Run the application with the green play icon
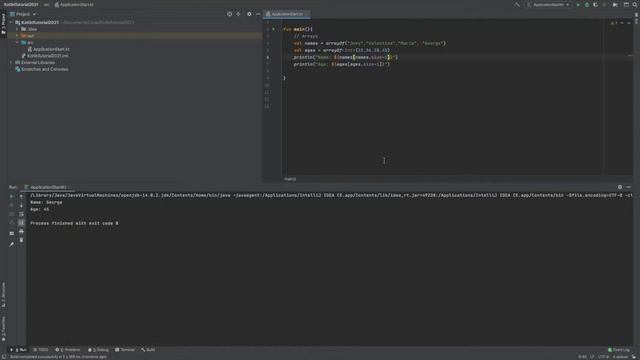This screenshot has width=640, height=360. click(x=578, y=4)
